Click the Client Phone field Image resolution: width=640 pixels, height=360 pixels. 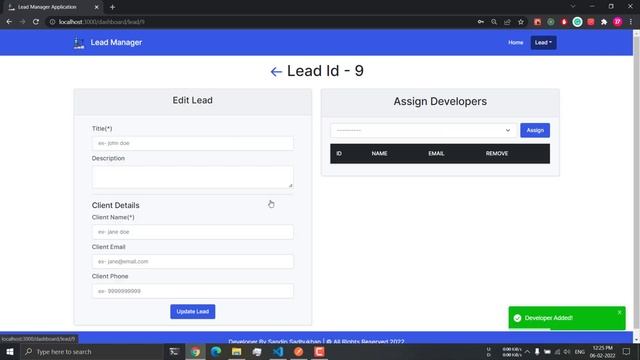193,291
